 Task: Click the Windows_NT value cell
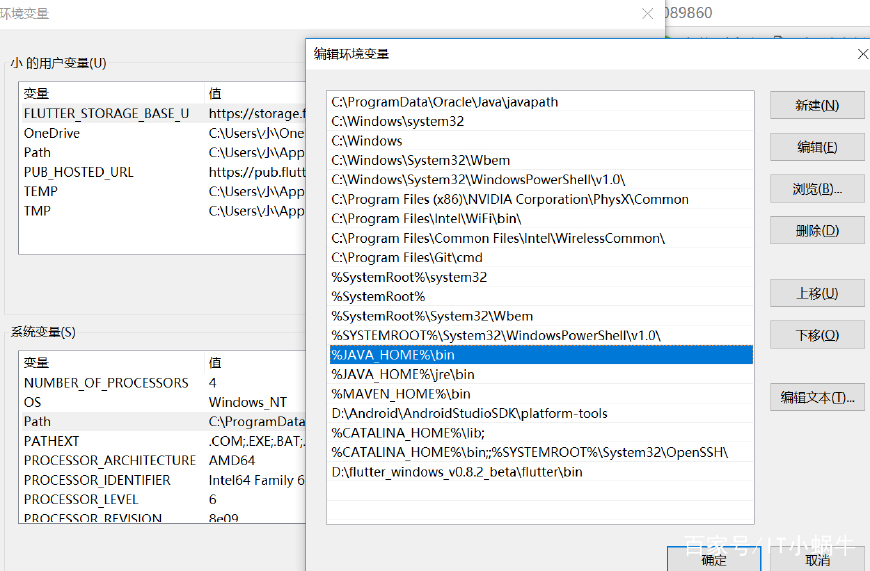pyautogui.click(x=247, y=402)
